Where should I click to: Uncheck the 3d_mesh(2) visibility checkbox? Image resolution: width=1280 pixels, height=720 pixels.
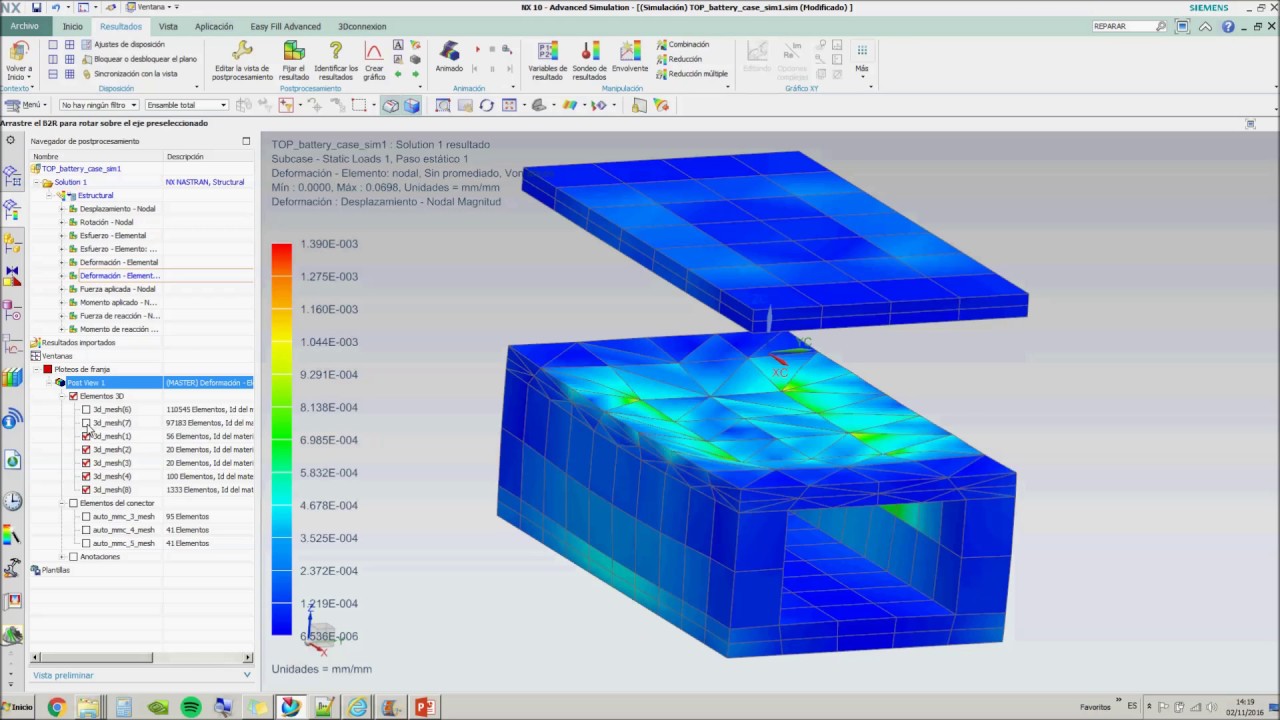pos(86,450)
